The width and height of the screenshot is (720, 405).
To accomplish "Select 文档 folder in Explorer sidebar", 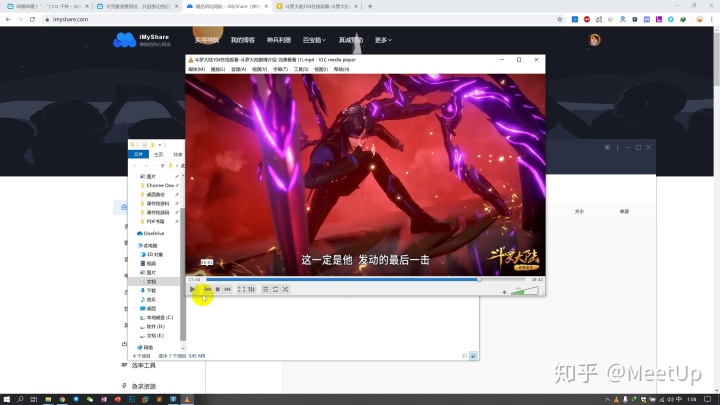I will [148, 281].
